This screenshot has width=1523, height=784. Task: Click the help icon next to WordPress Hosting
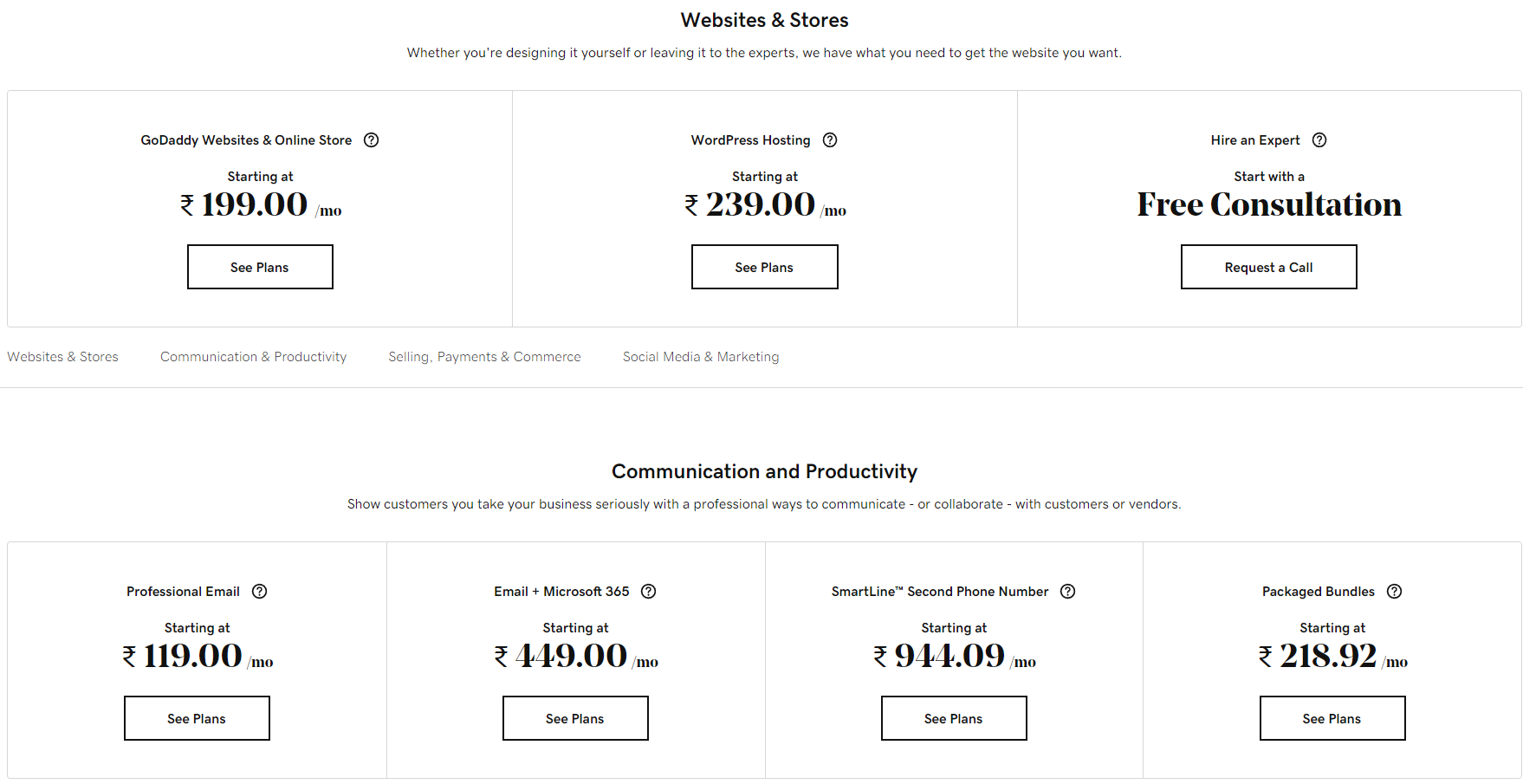pos(830,140)
